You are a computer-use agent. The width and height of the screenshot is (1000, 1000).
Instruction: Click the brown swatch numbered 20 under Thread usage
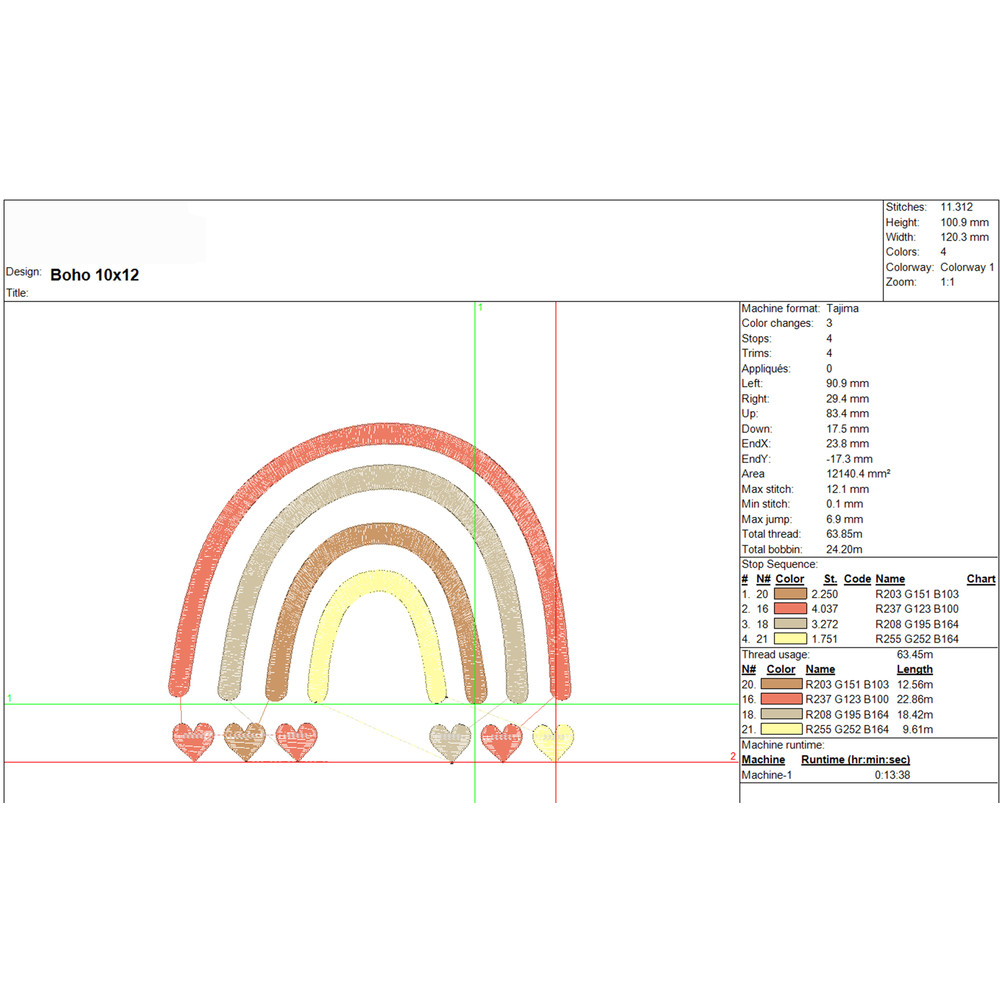click(782, 684)
